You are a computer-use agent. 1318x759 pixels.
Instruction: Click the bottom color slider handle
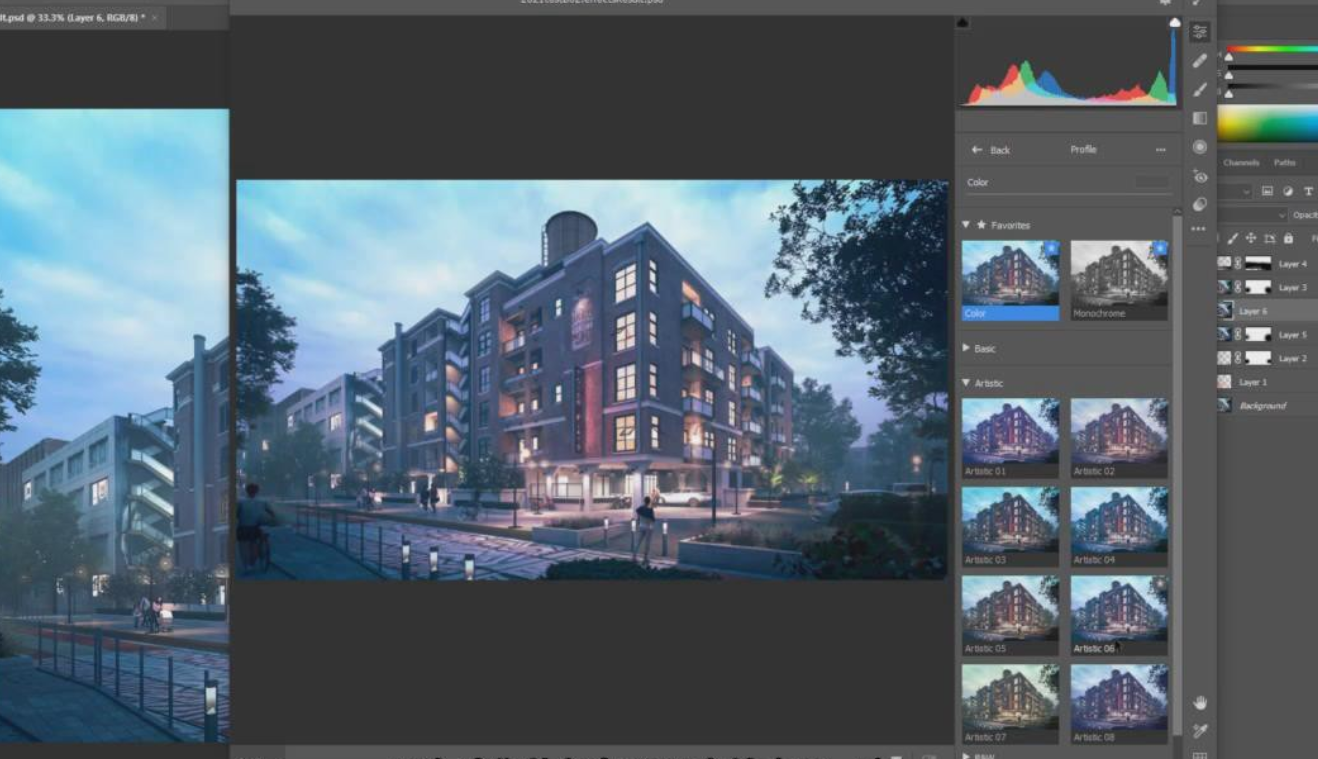(1229, 94)
